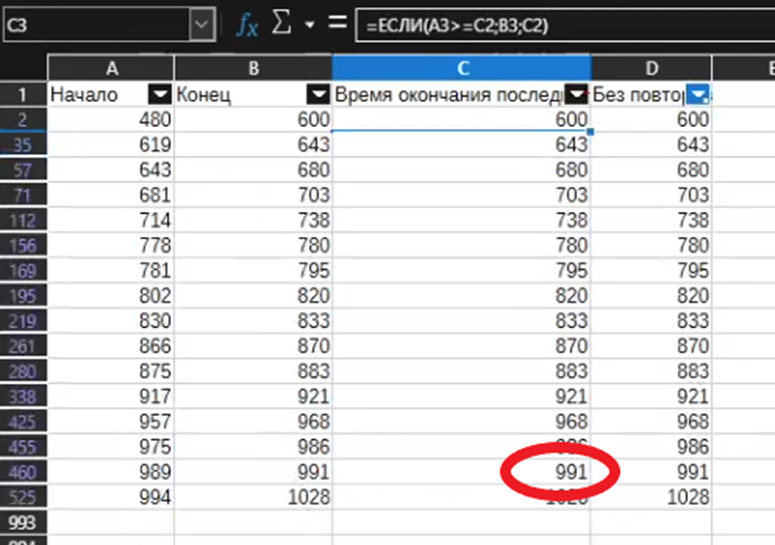Open active filter on Без повторов column

coord(700,95)
